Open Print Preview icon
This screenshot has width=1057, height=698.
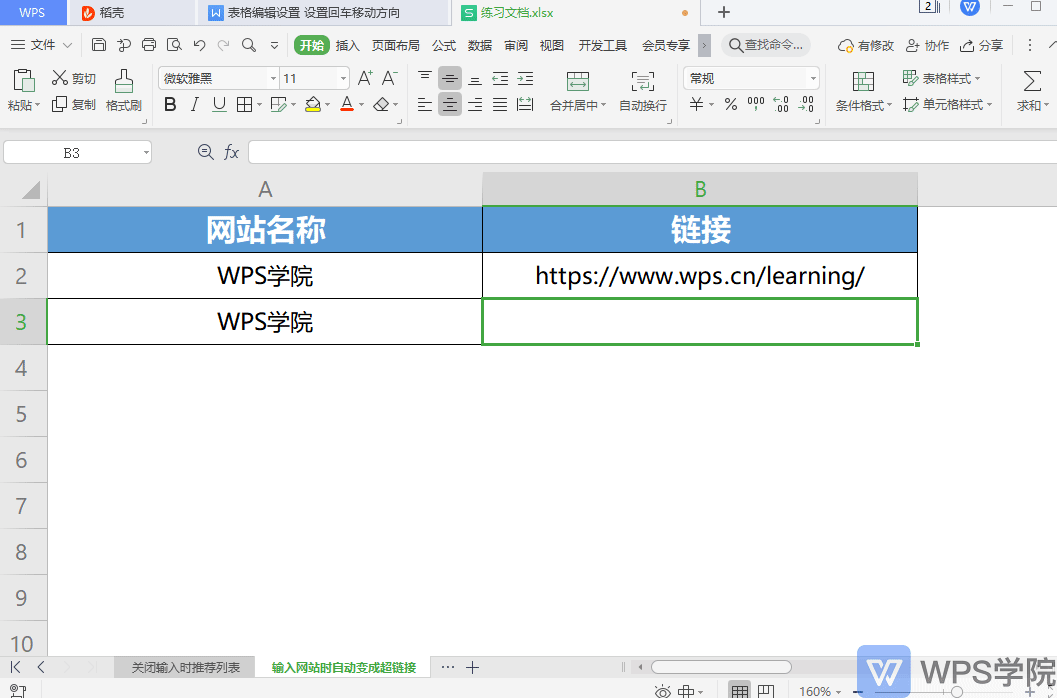(x=174, y=45)
